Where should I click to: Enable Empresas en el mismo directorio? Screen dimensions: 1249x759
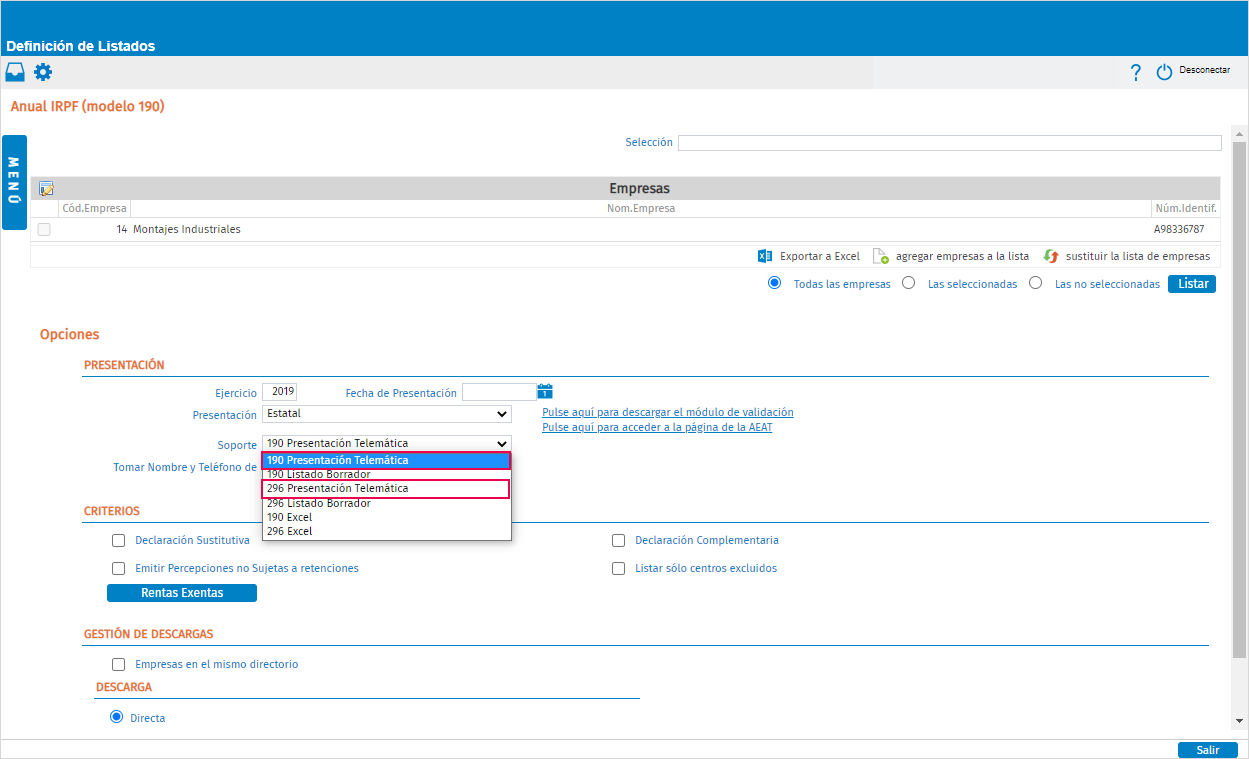pyautogui.click(x=119, y=664)
